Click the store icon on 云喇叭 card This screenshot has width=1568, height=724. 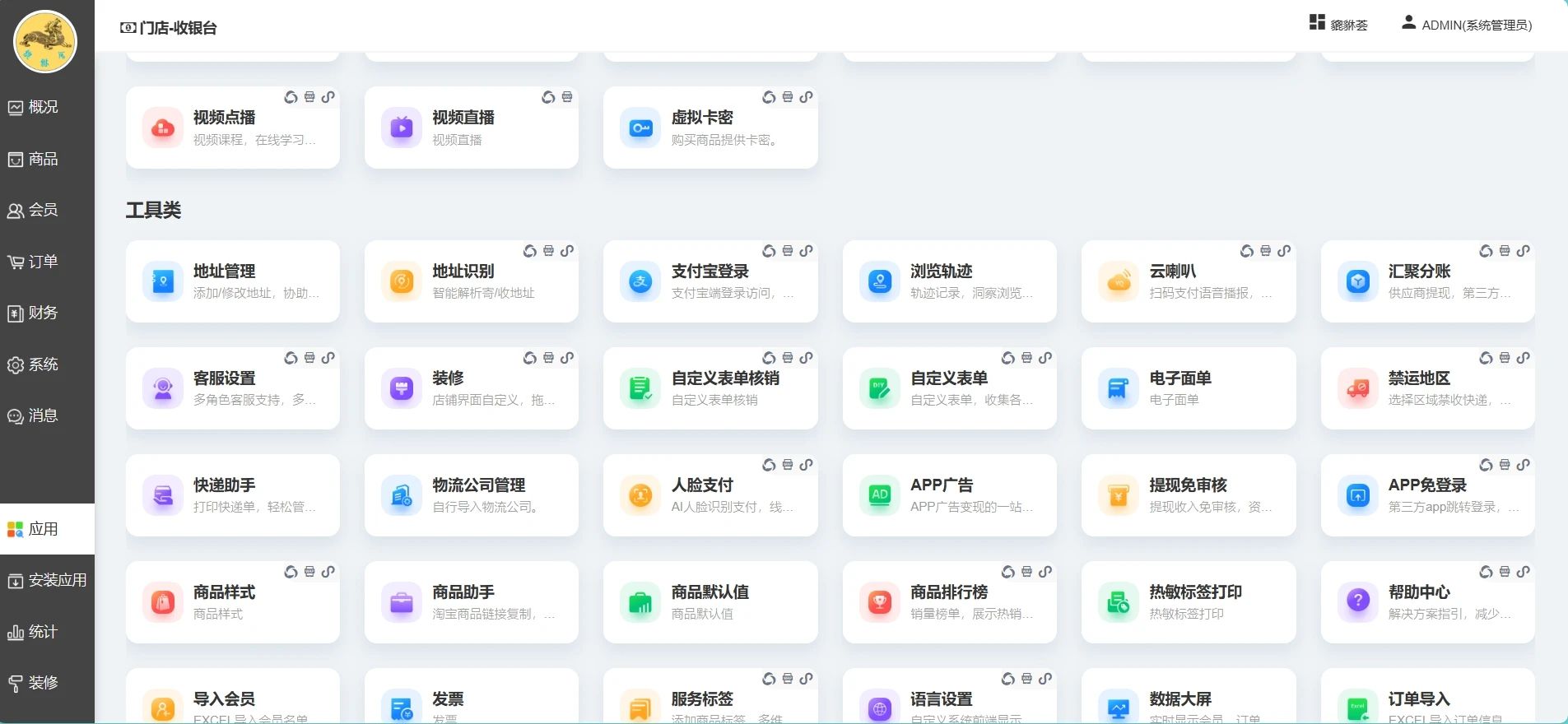[1266, 251]
